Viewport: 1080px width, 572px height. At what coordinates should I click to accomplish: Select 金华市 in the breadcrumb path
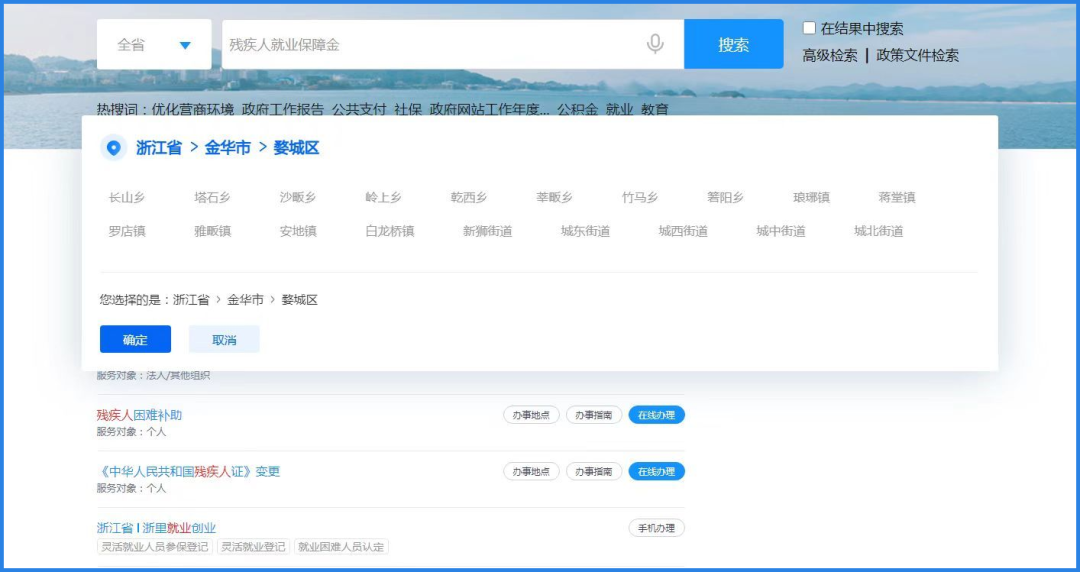(x=227, y=147)
